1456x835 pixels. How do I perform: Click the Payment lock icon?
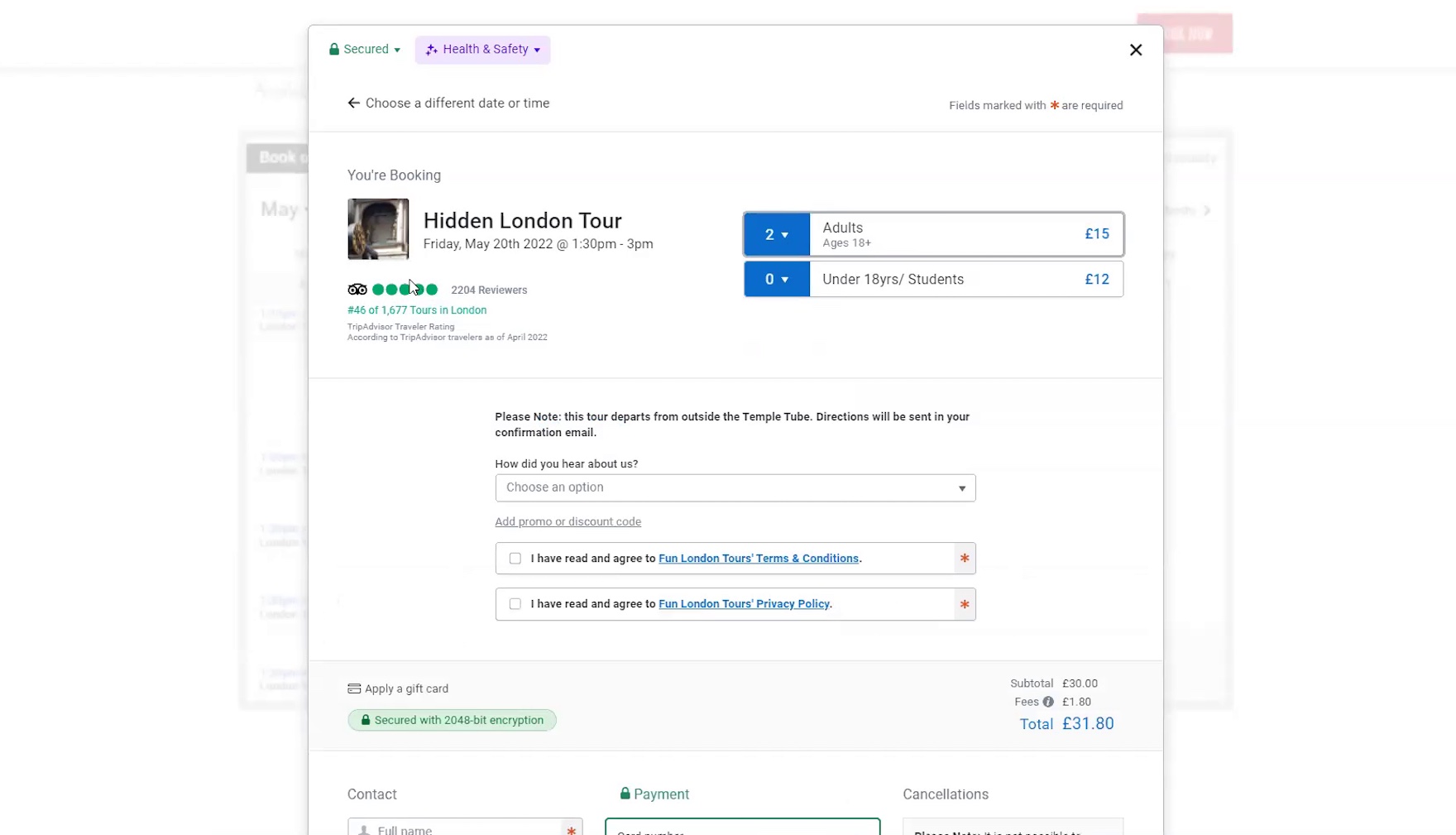625,794
